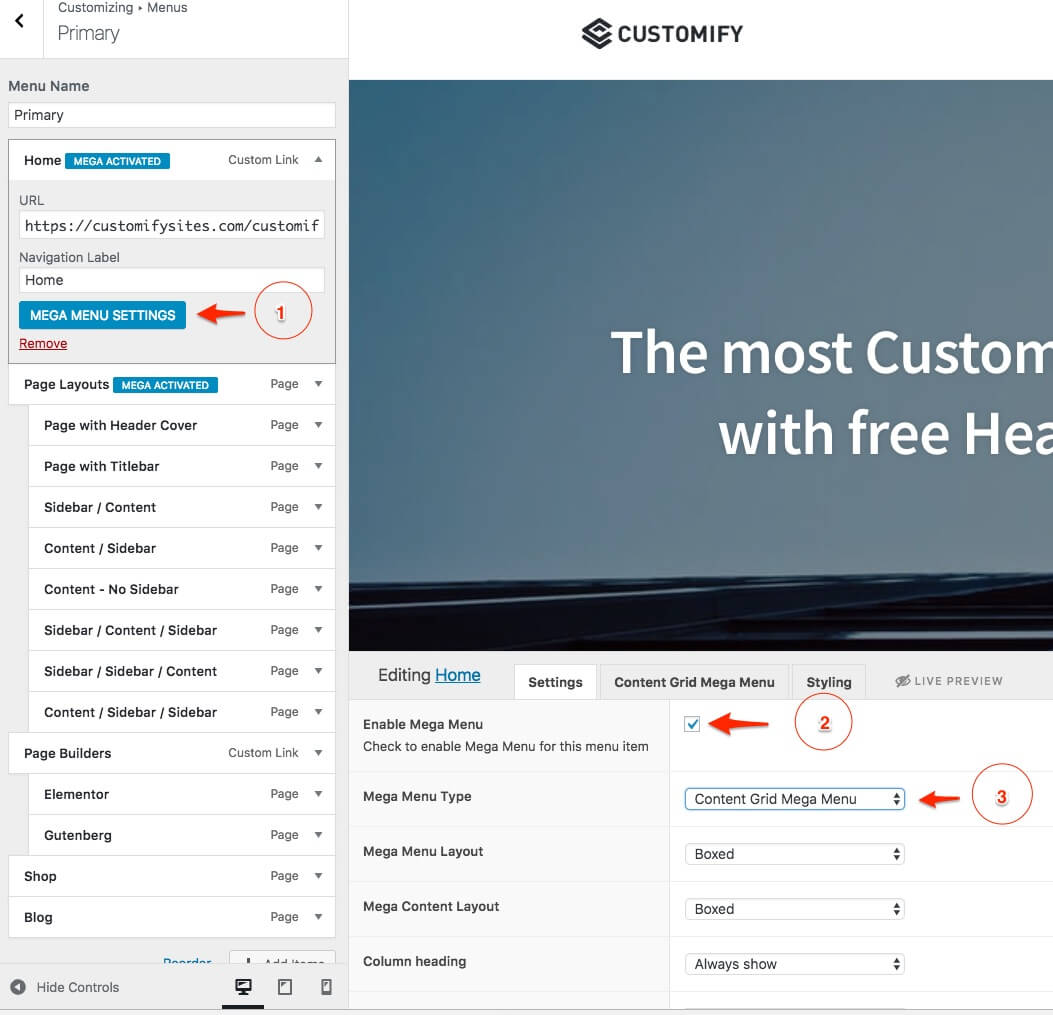Expand the Elementor menu item
This screenshot has height=1015, width=1053.
(x=318, y=794)
